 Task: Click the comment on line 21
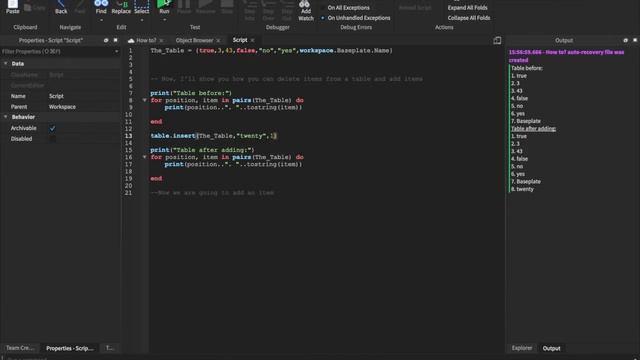tap(212, 193)
